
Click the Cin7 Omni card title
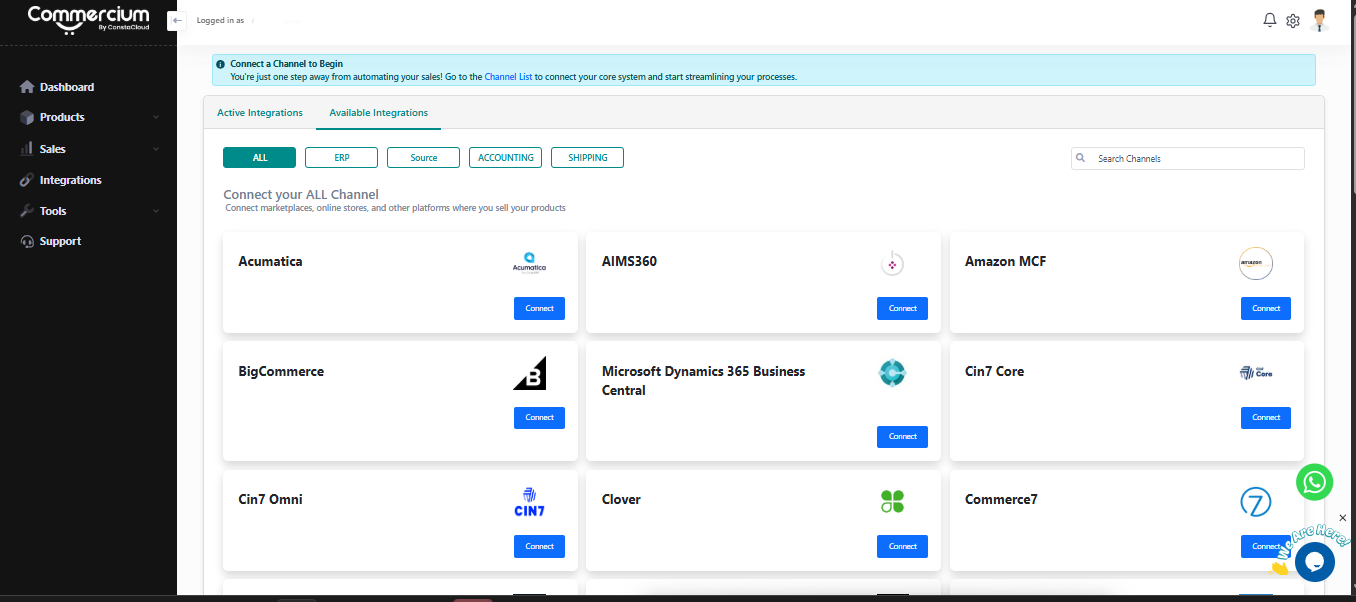[x=270, y=499]
